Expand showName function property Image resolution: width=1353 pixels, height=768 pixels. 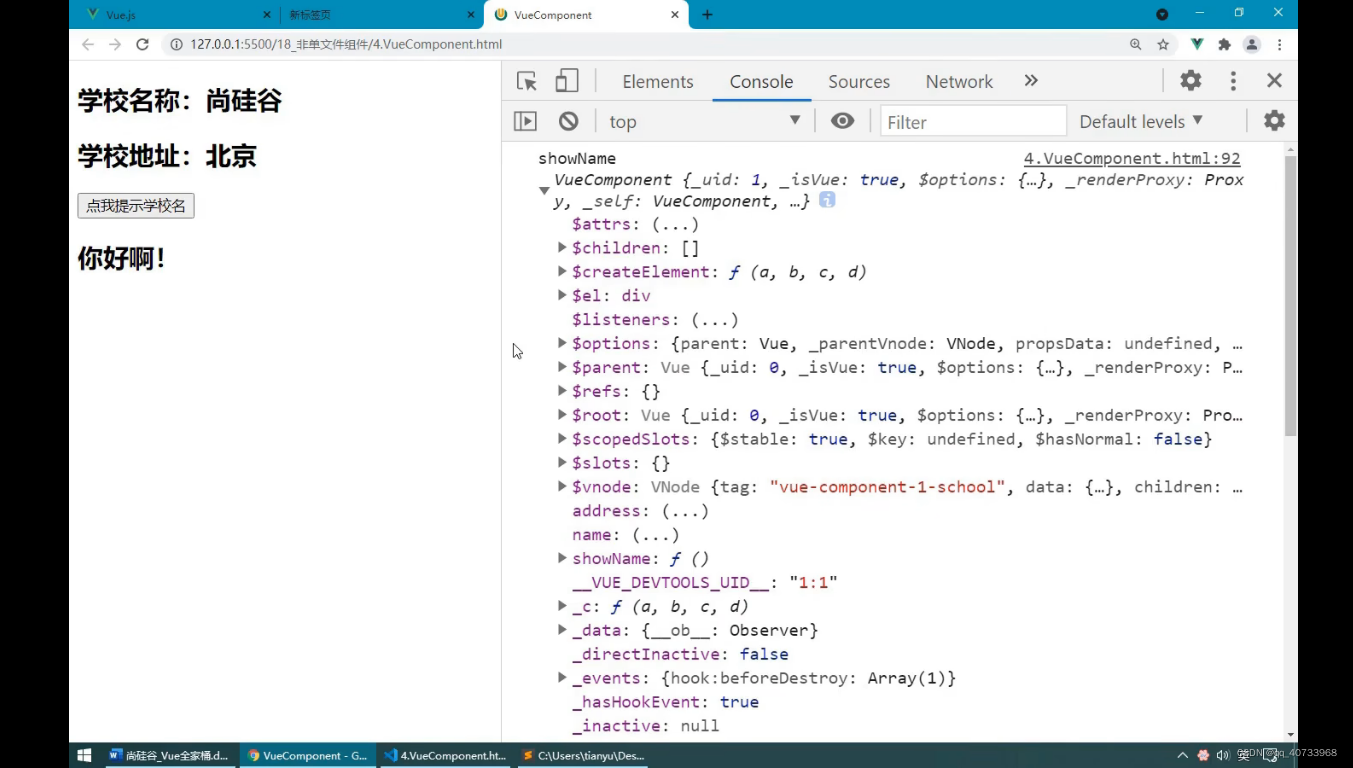coord(562,558)
